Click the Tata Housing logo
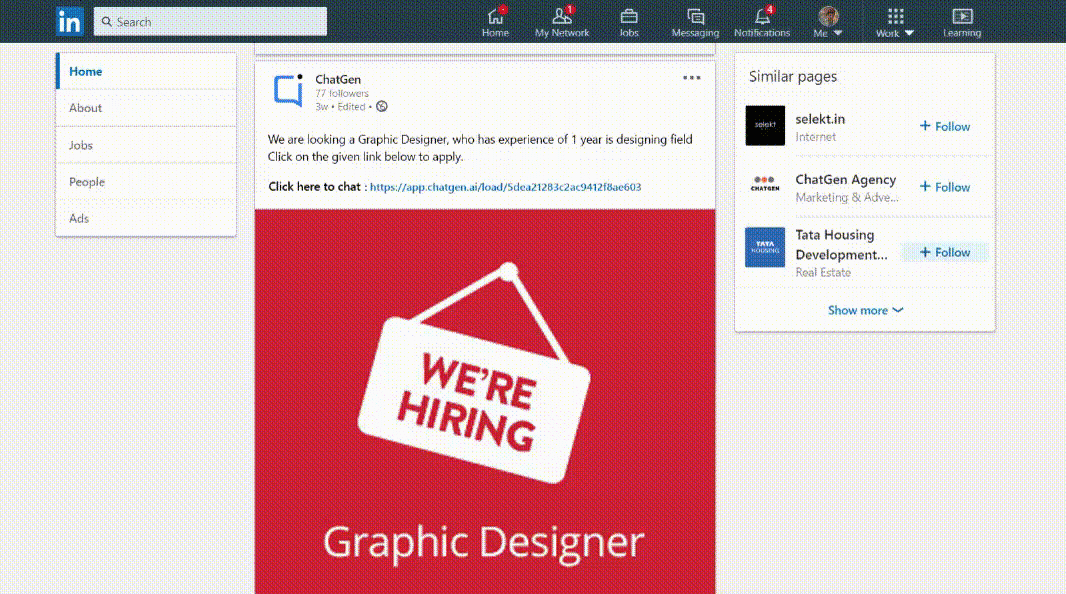This screenshot has width=1066, height=594. (x=765, y=247)
